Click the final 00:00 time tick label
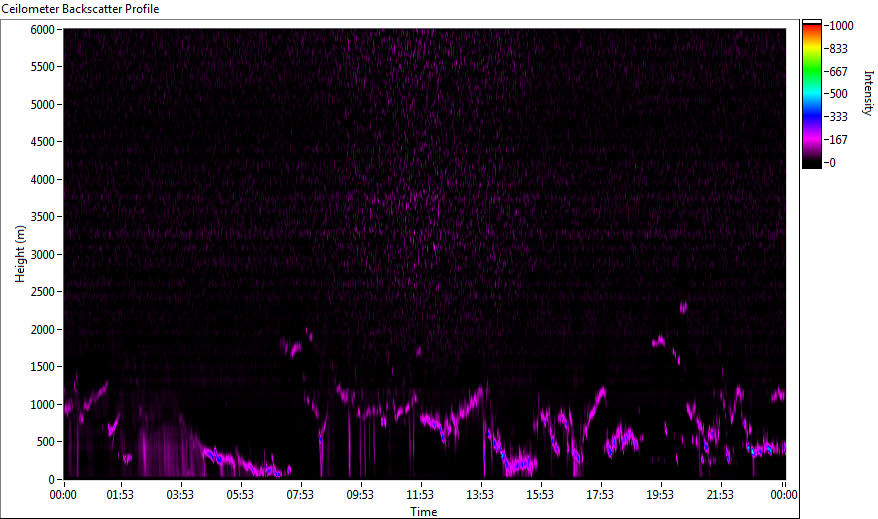 pos(784,495)
